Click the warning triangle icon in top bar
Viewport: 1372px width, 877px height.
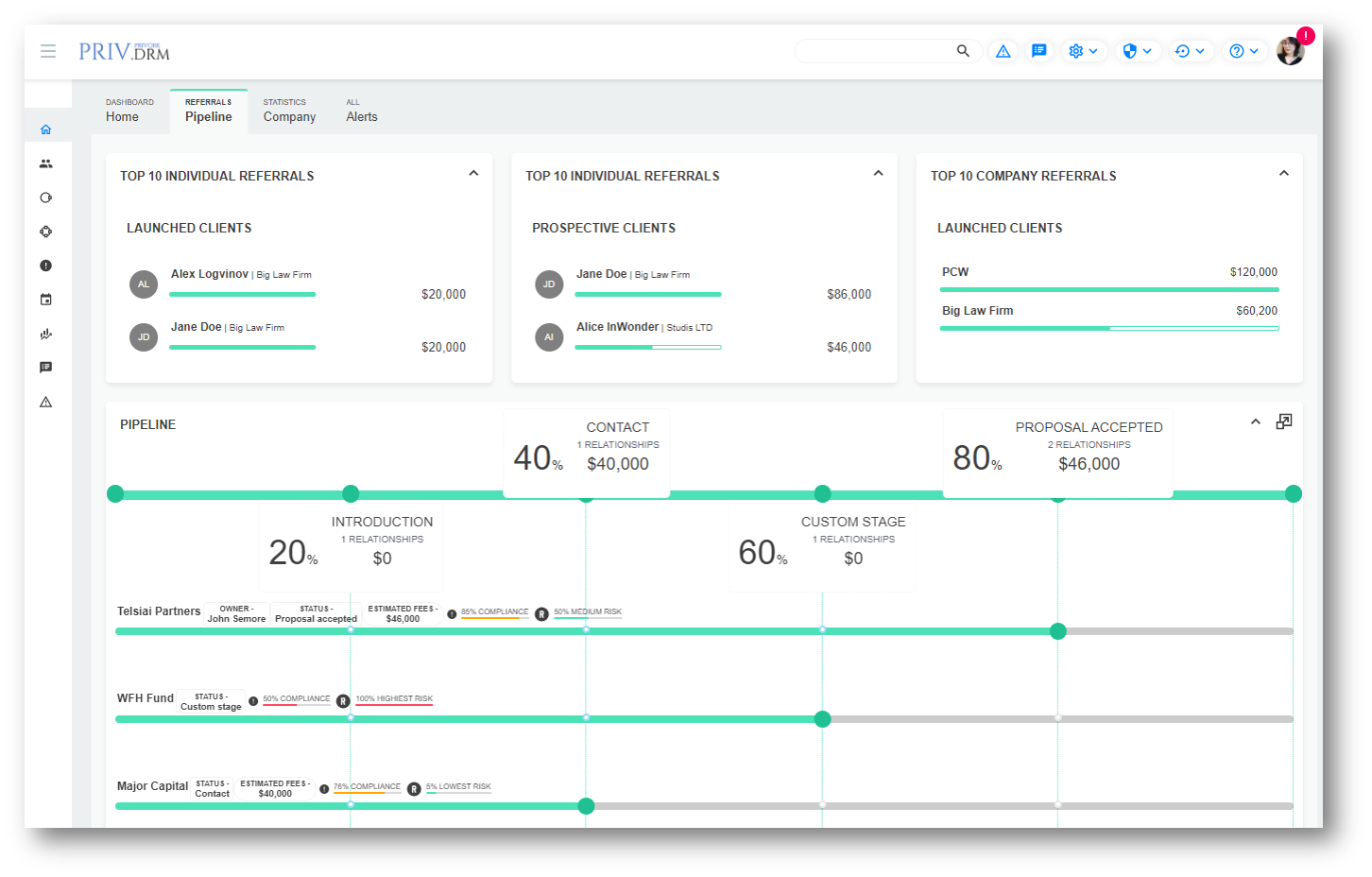(1003, 51)
